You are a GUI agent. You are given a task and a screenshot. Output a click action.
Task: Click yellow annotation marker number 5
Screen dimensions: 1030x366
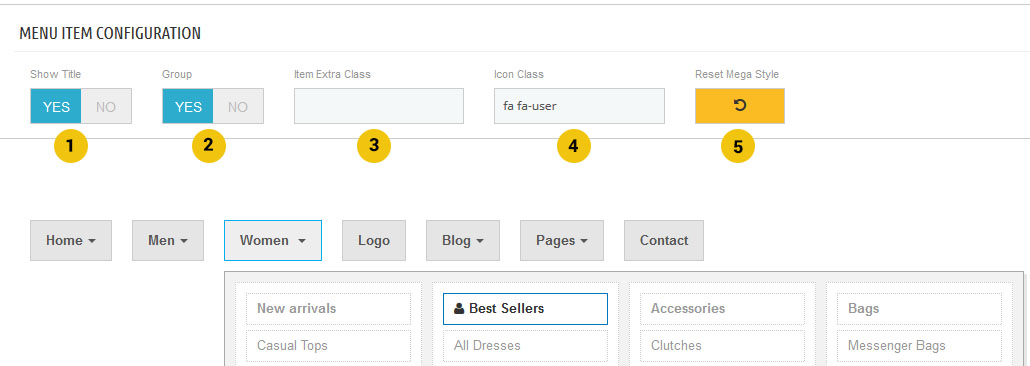pyautogui.click(x=738, y=147)
